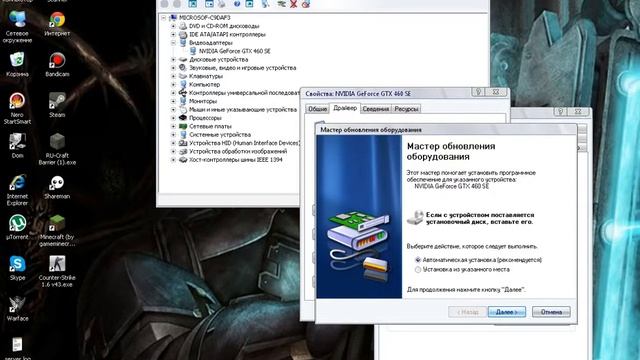This screenshot has height=360, width=640.
Task: Click the red X uninstall toolbar icon
Action: 293,4
